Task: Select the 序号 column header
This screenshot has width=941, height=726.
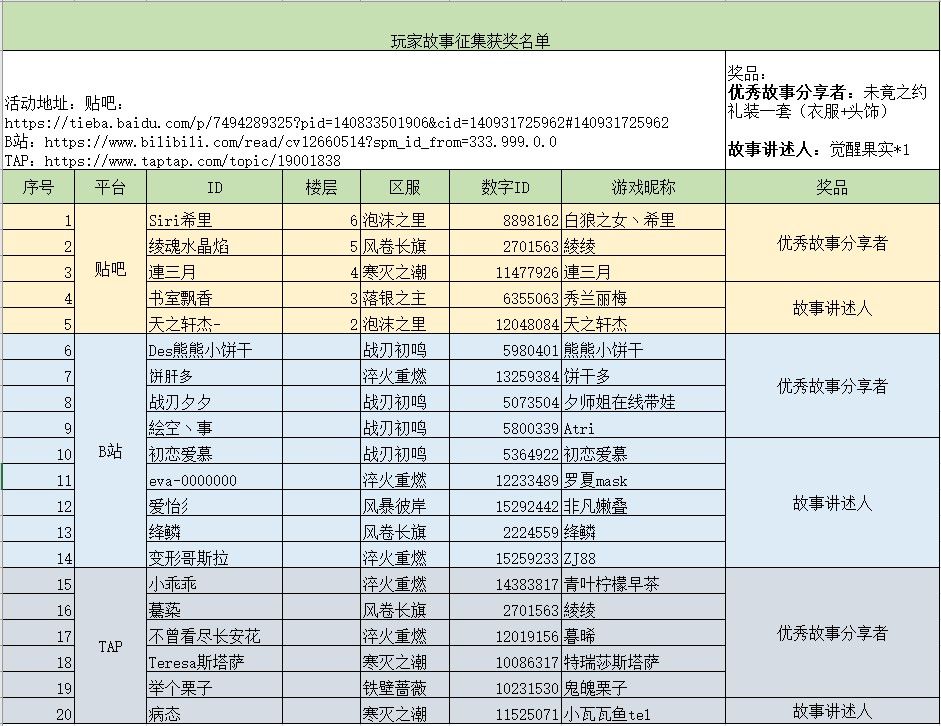Action: coord(38,187)
